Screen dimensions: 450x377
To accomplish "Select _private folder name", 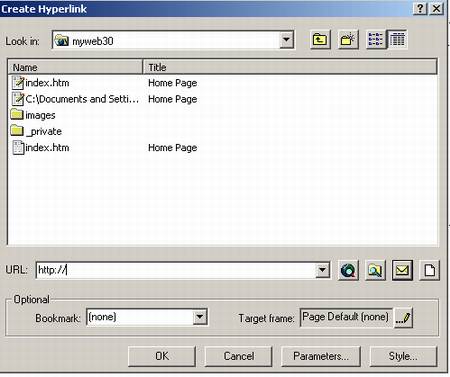I will point(44,132).
